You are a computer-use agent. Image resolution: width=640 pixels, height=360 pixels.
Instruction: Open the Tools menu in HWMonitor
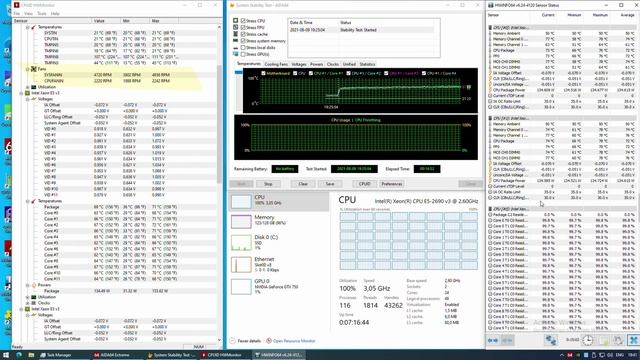coord(42,13)
